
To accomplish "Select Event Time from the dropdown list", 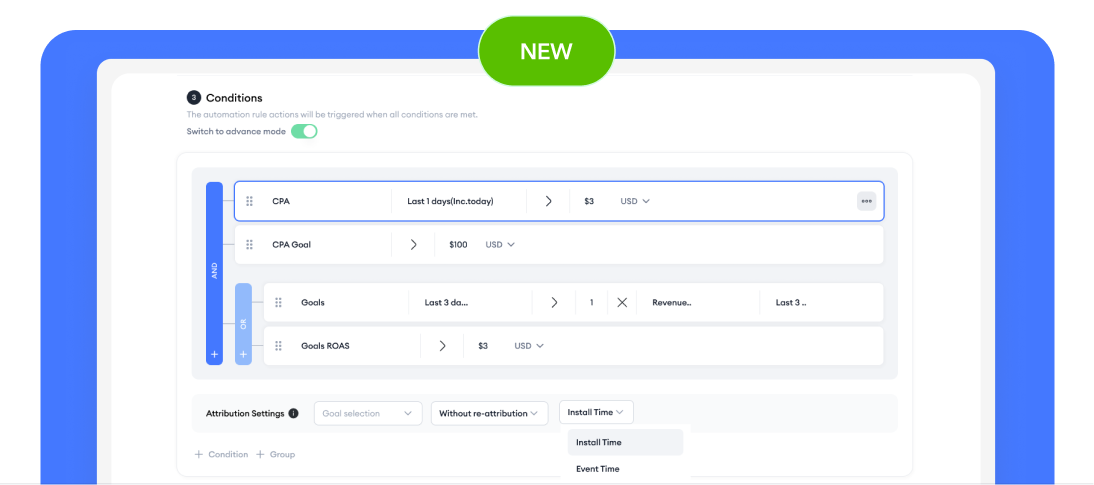I will 598,468.
